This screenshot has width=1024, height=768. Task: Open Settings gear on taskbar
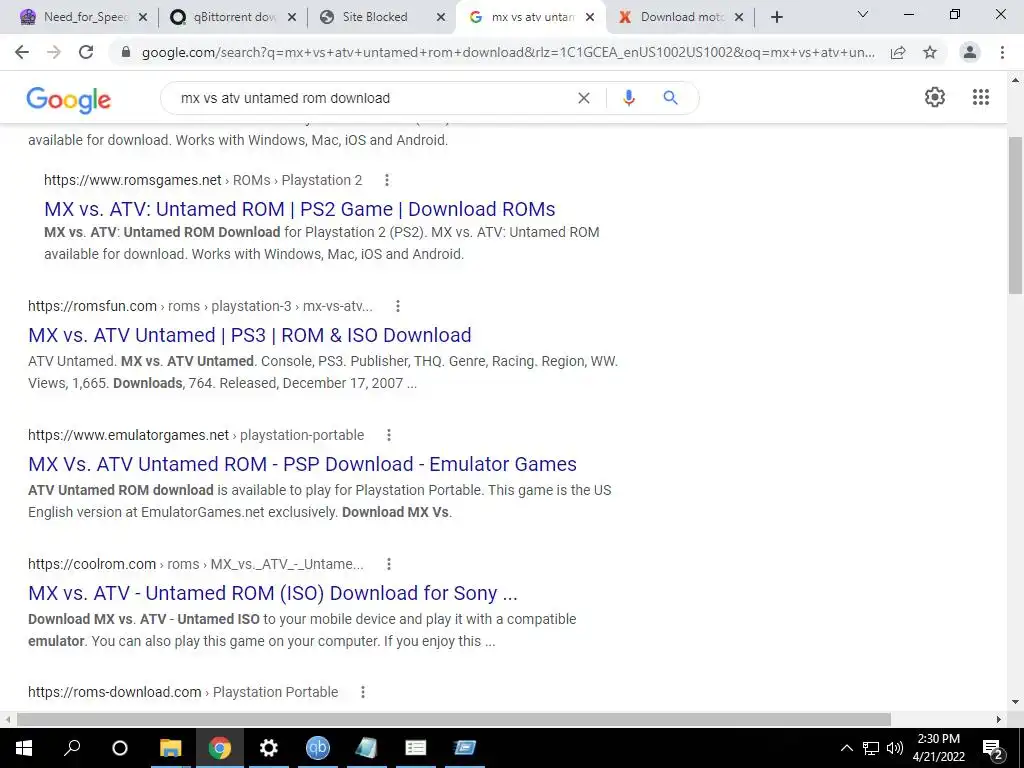[268, 748]
